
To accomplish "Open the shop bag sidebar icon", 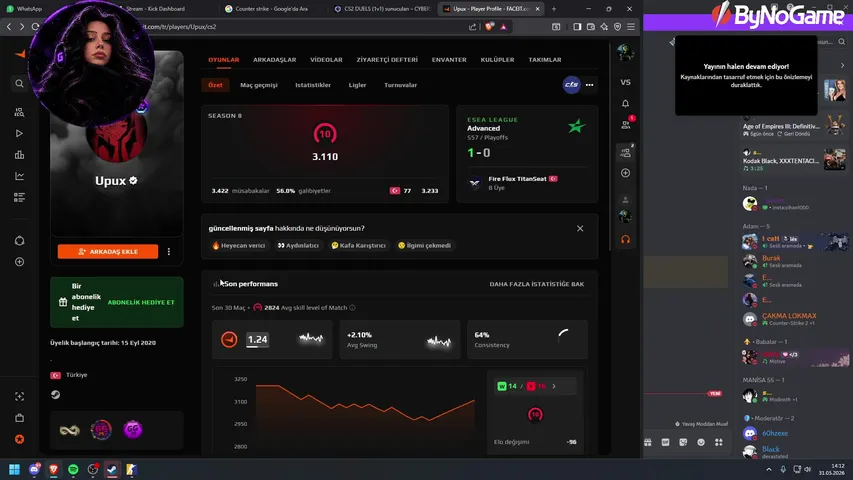I will pos(19,418).
